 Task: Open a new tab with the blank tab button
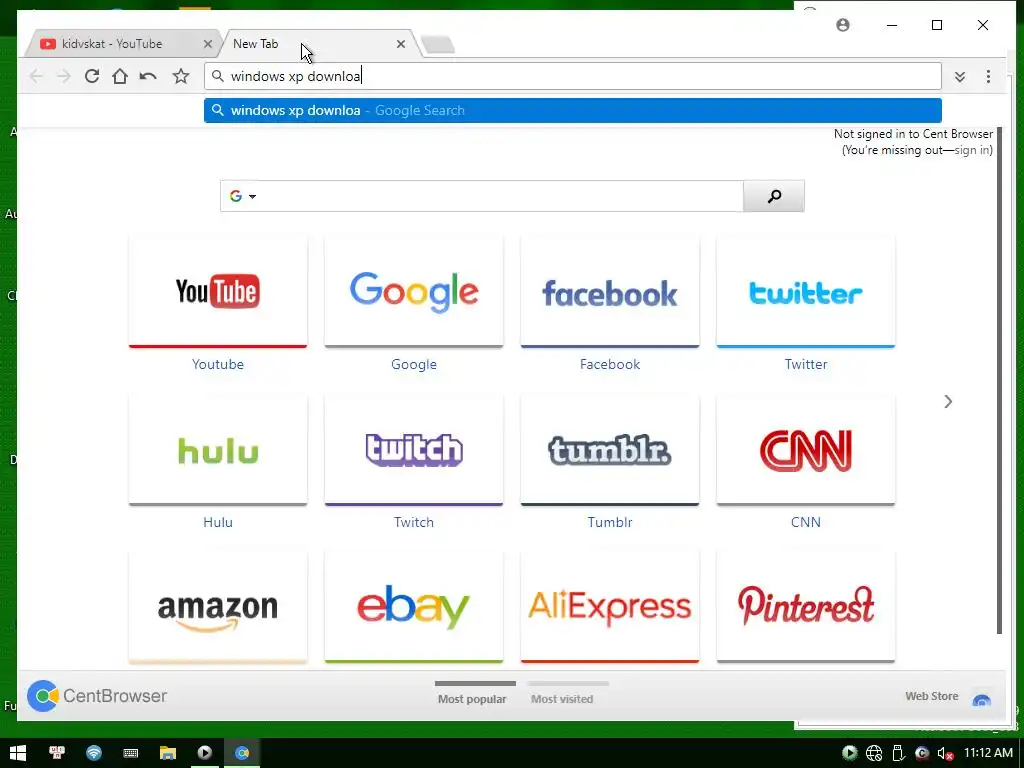click(x=438, y=44)
